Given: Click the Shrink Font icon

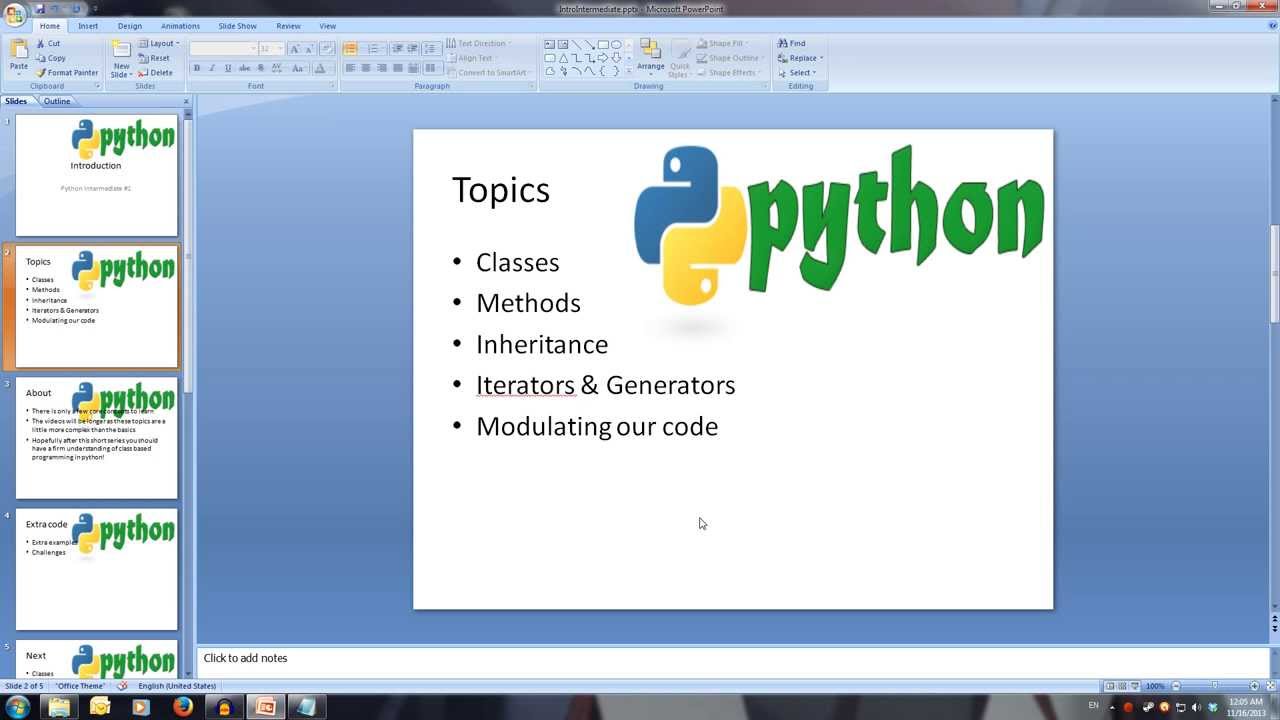Looking at the screenshot, I should [x=309, y=49].
